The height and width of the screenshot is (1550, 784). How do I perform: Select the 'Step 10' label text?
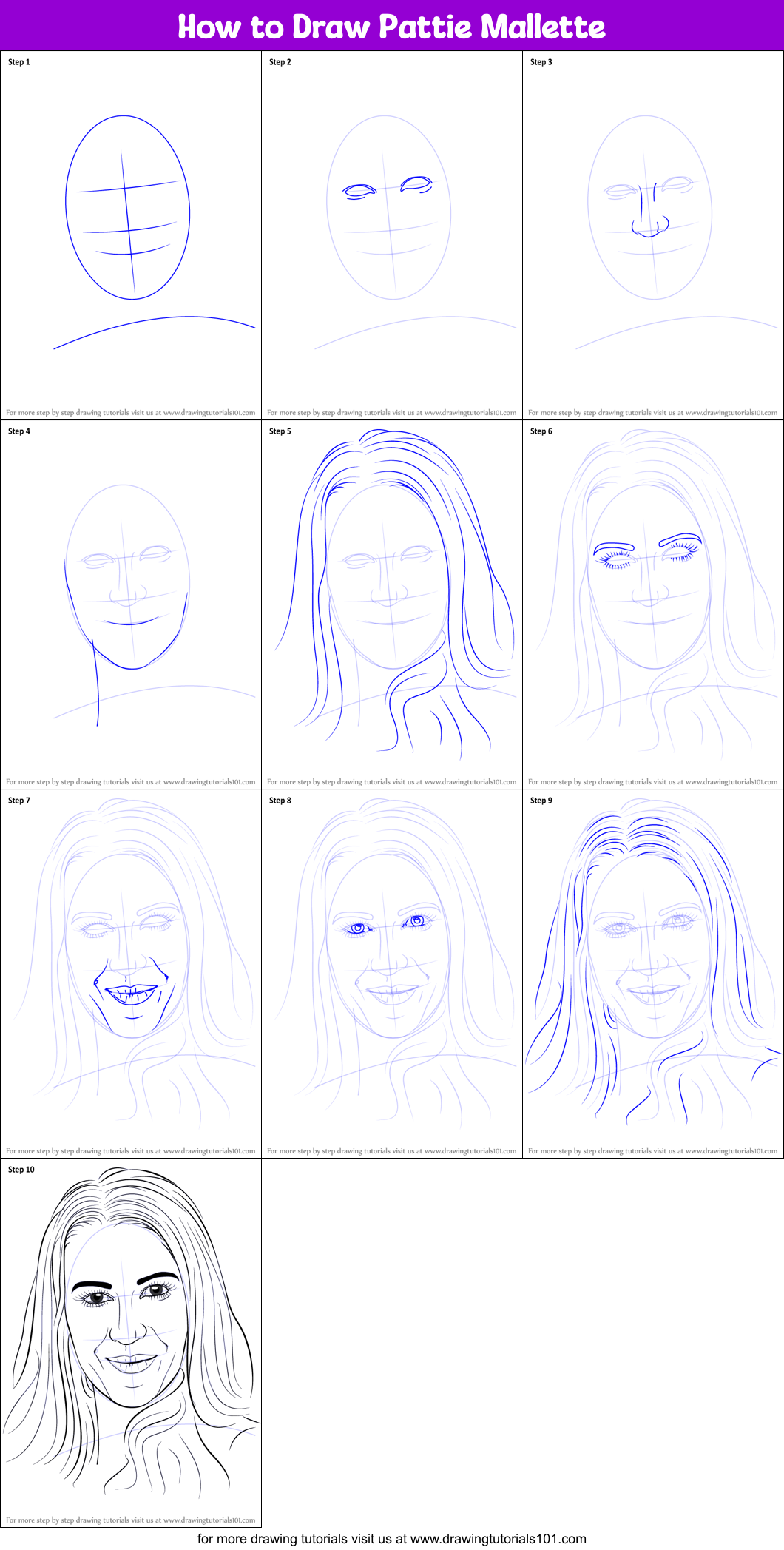tap(21, 1170)
